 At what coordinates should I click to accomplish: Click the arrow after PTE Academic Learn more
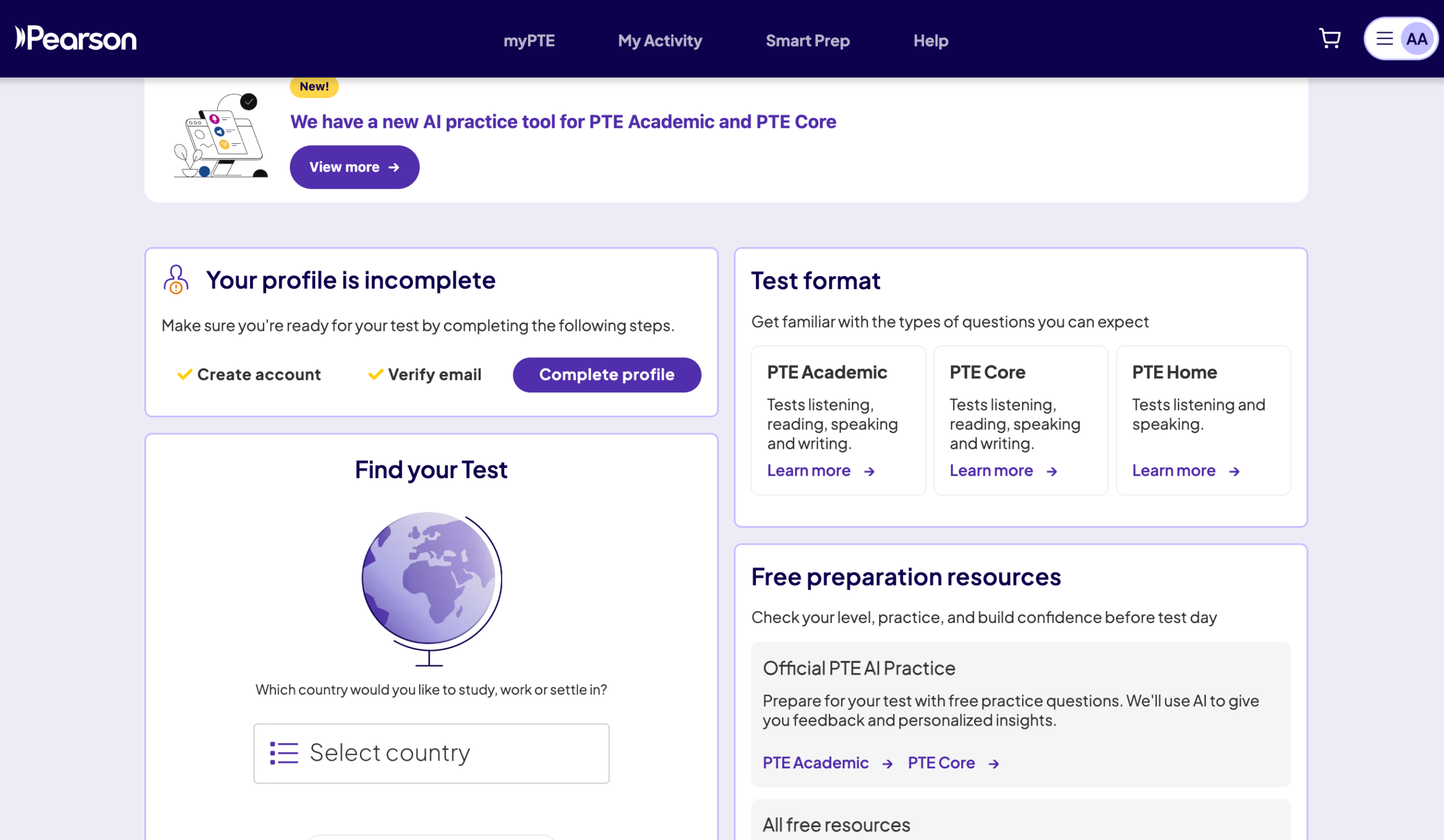pos(869,471)
